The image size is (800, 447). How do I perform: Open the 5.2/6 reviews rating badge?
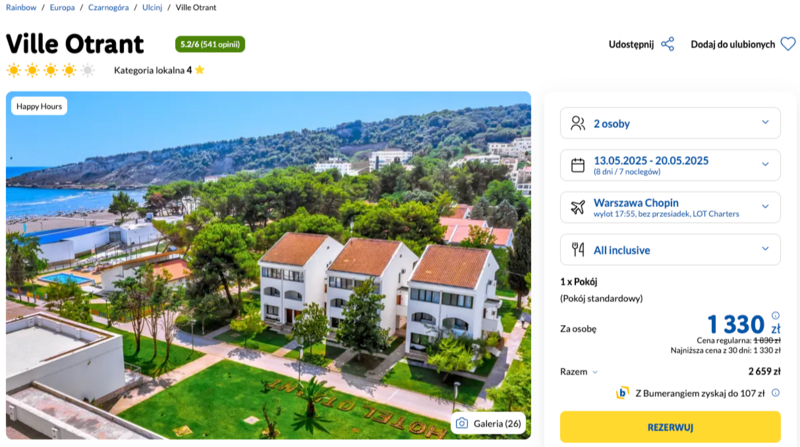pos(209,44)
